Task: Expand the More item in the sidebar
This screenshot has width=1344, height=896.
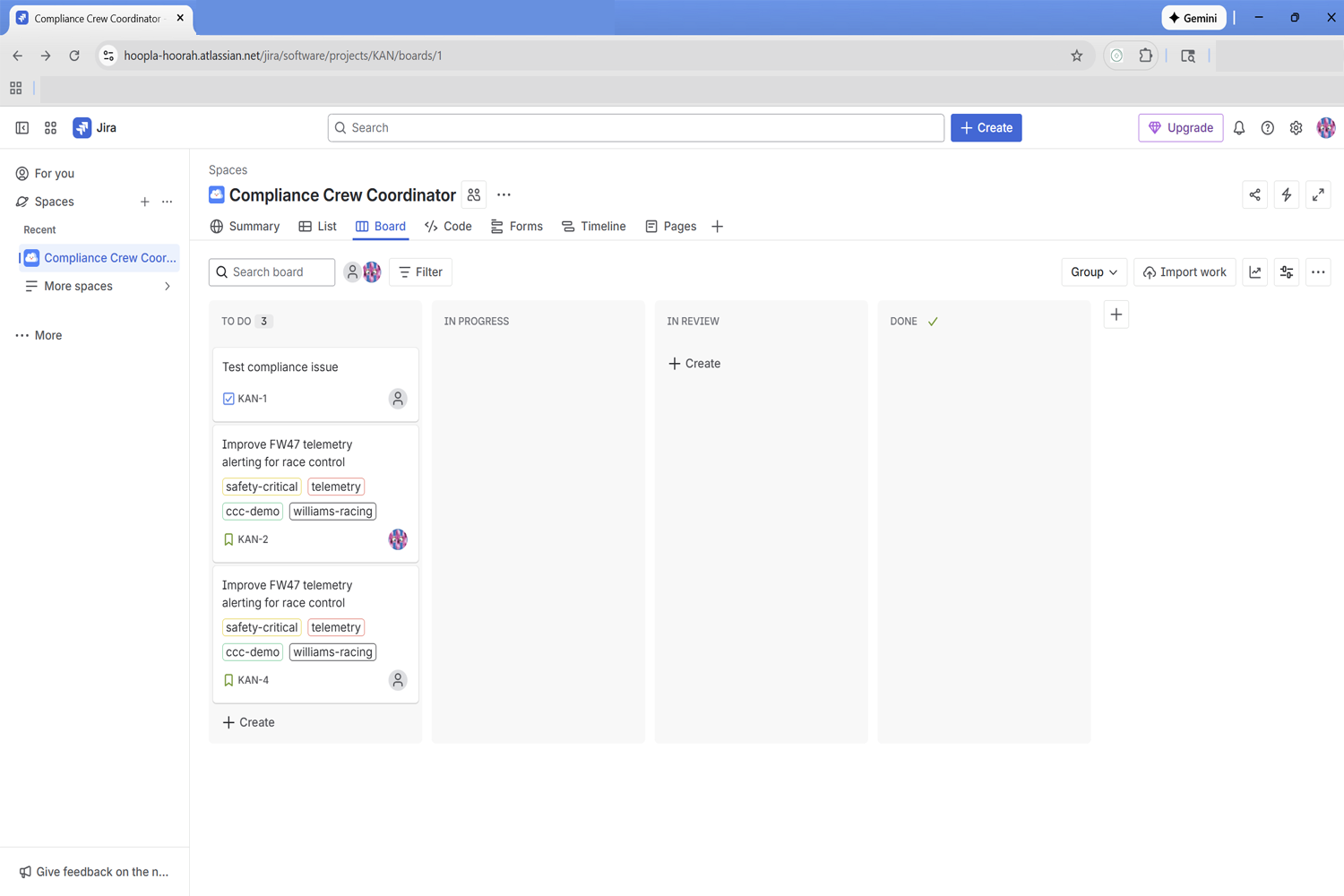Action: tap(39, 336)
